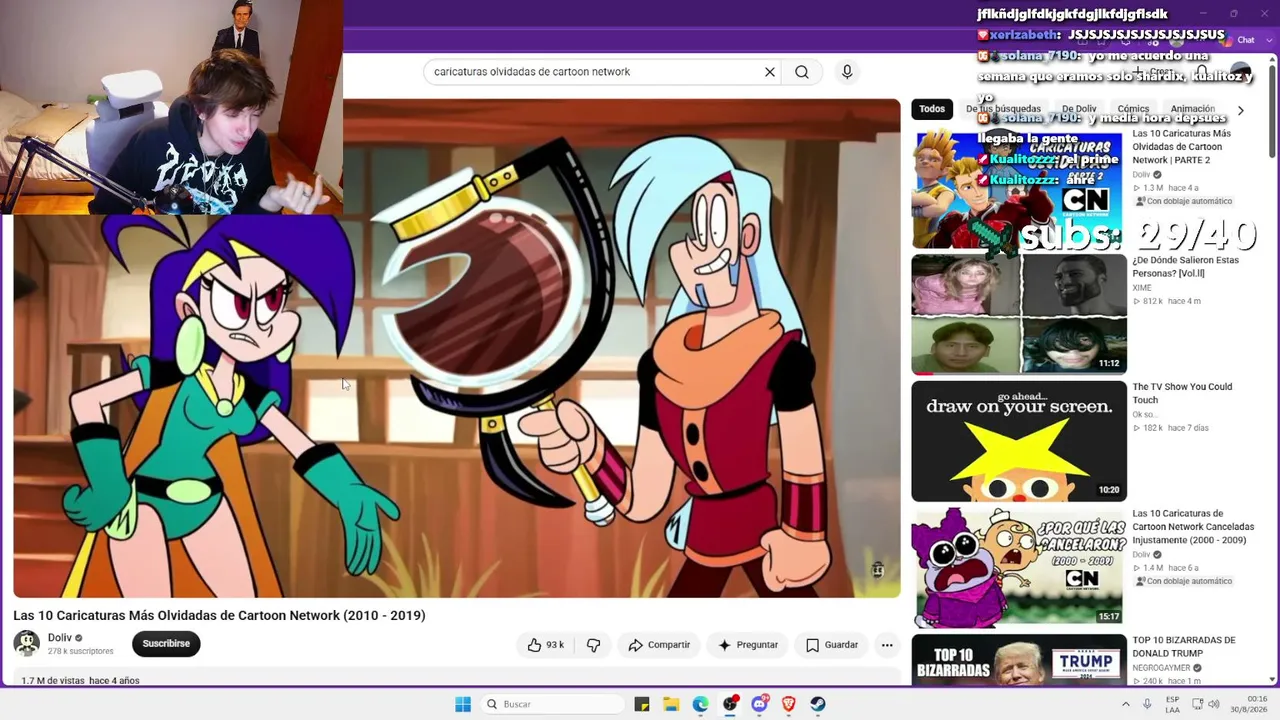Click the system tray microphone icon
The height and width of the screenshot is (720, 1280).
[x=1148, y=704]
